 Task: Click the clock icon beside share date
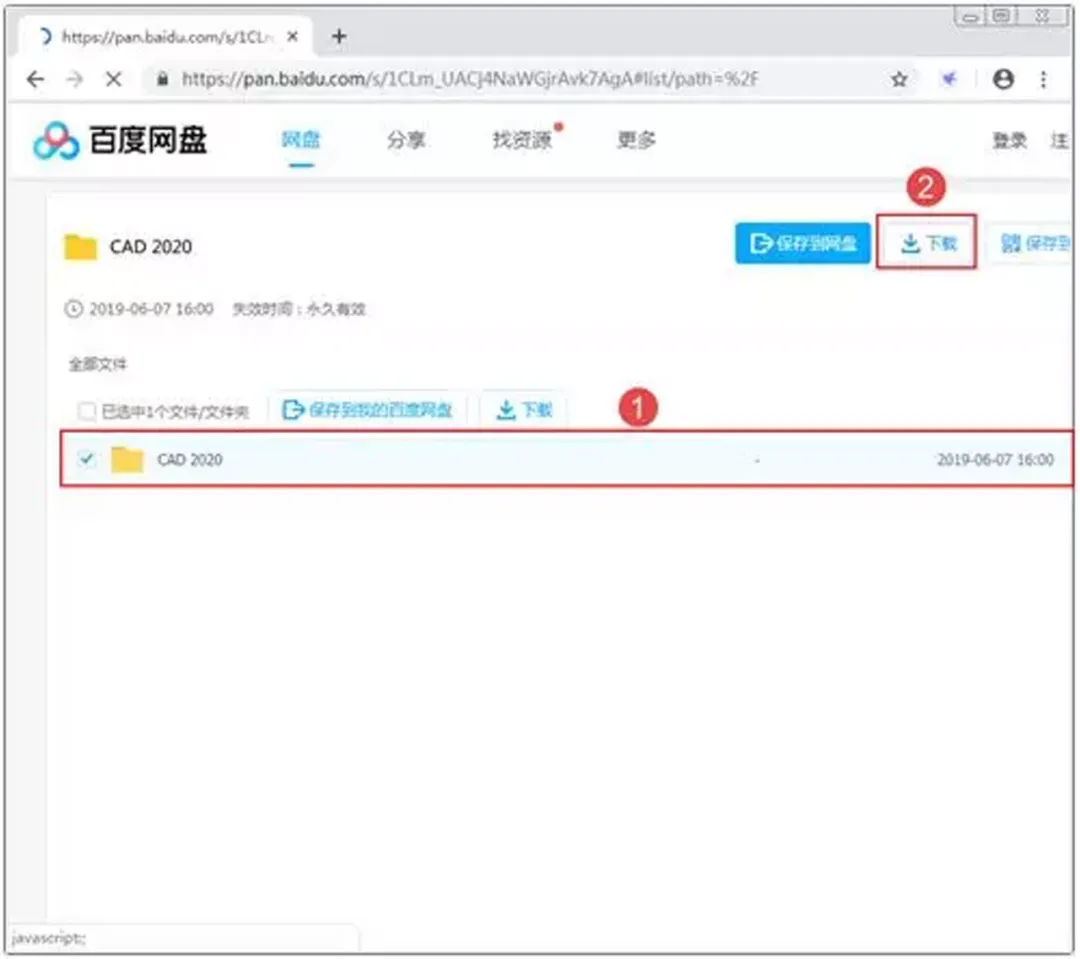[74, 309]
